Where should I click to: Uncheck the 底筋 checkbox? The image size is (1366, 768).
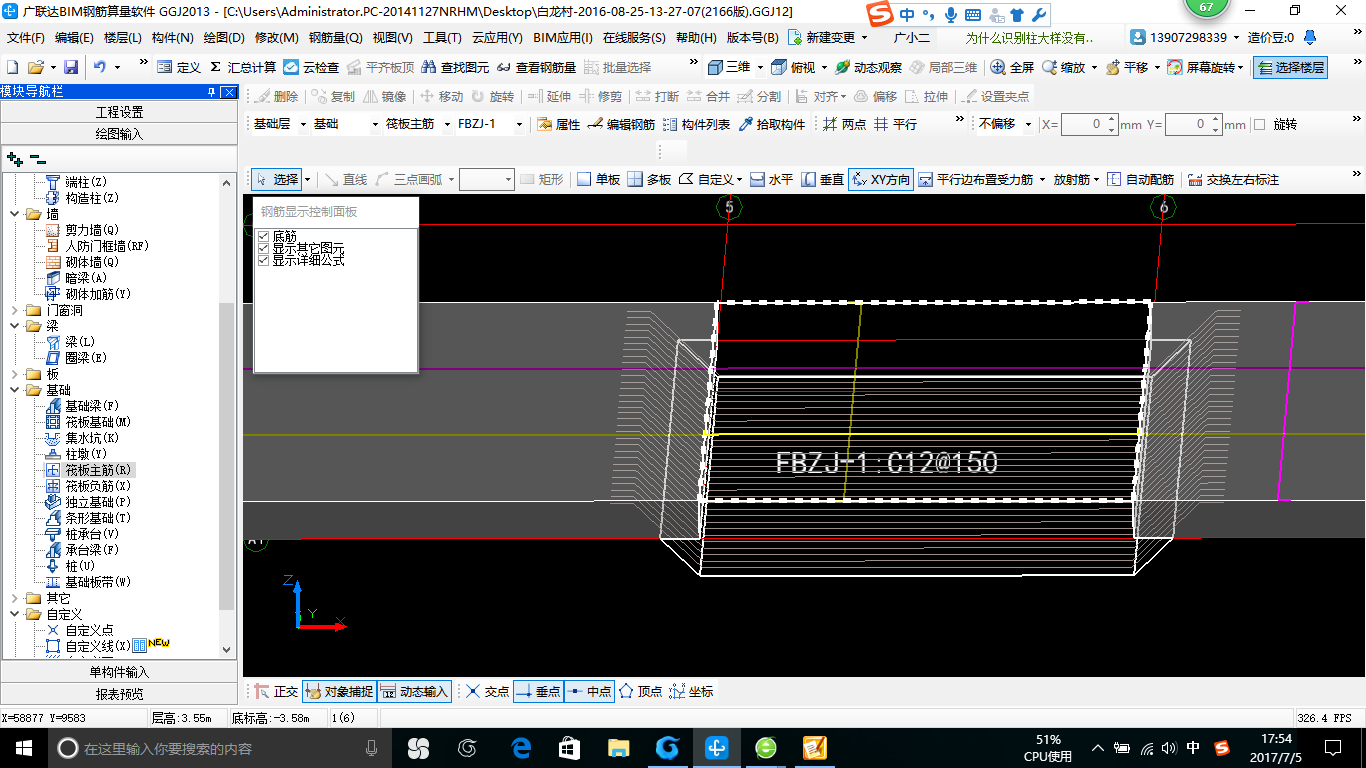[x=264, y=236]
